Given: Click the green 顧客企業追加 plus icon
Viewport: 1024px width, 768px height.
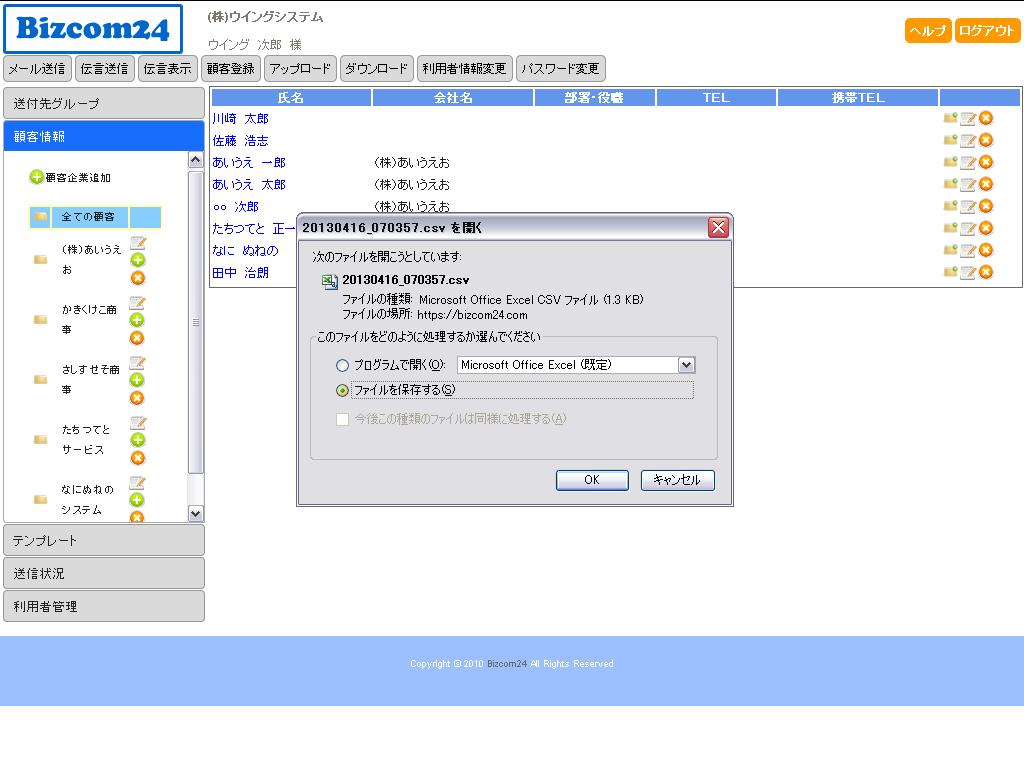Looking at the screenshot, I should [x=37, y=177].
